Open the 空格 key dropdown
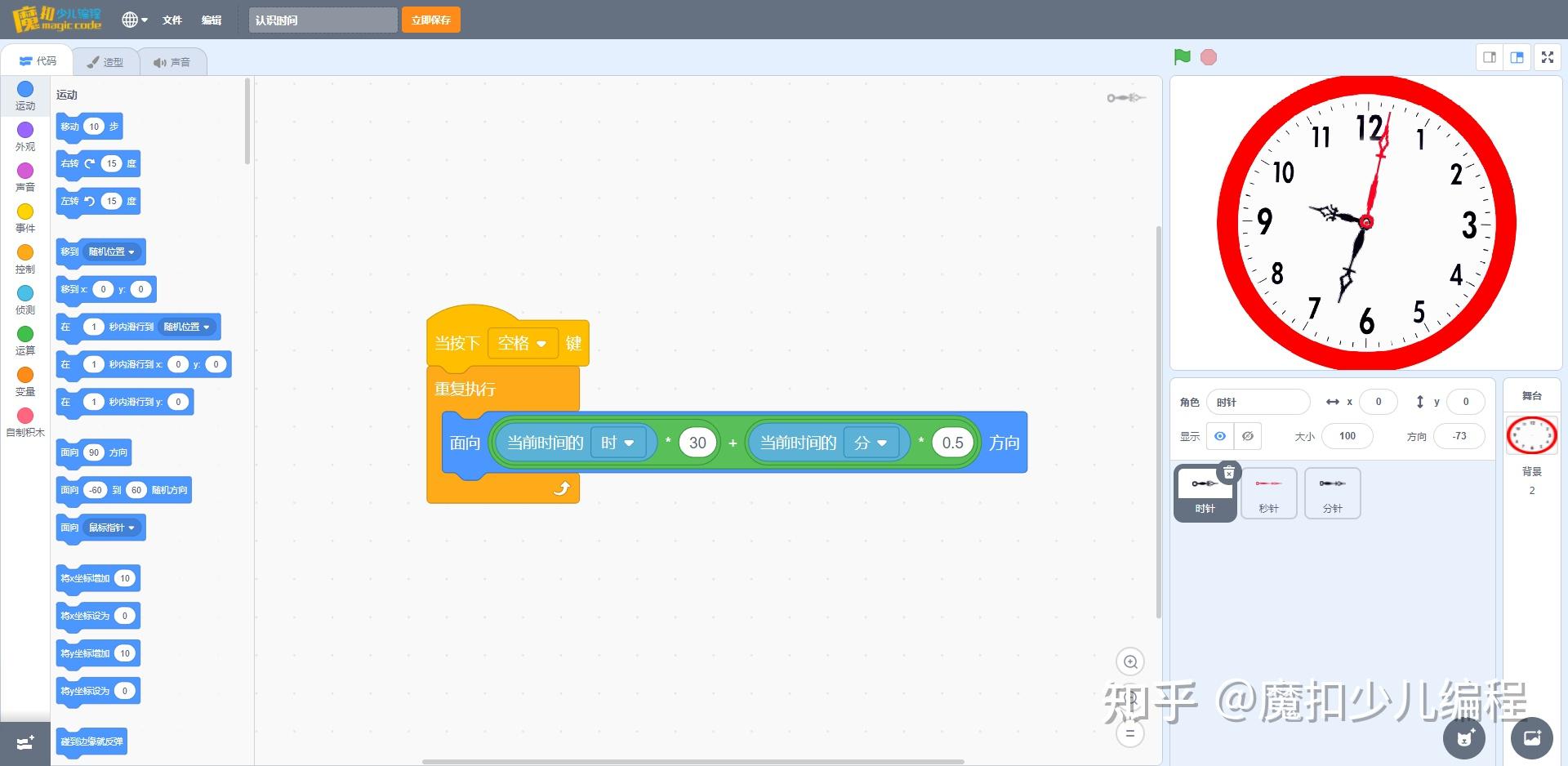The width and height of the screenshot is (1568, 766). 523,343
